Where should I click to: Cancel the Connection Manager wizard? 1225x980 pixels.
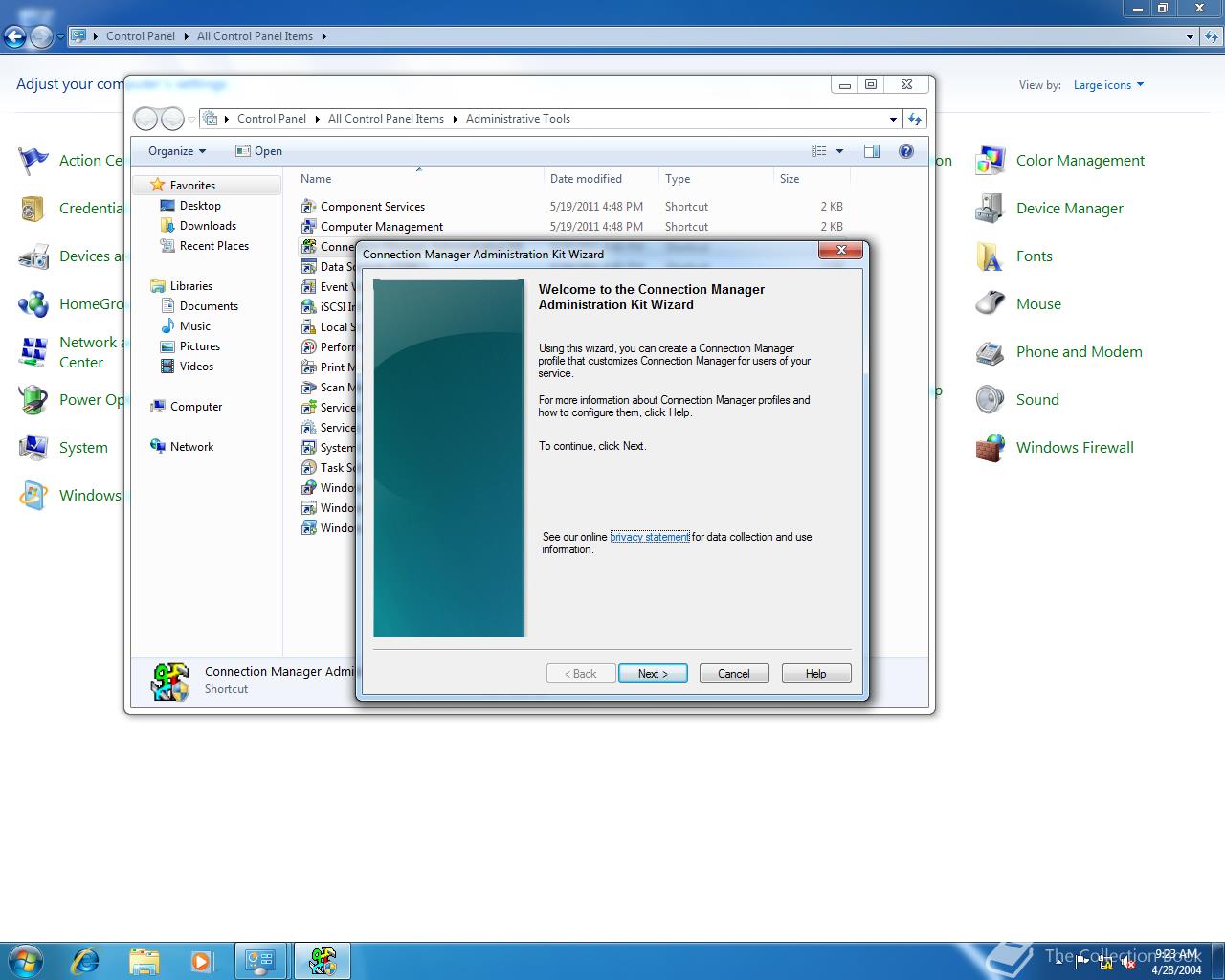click(x=734, y=674)
